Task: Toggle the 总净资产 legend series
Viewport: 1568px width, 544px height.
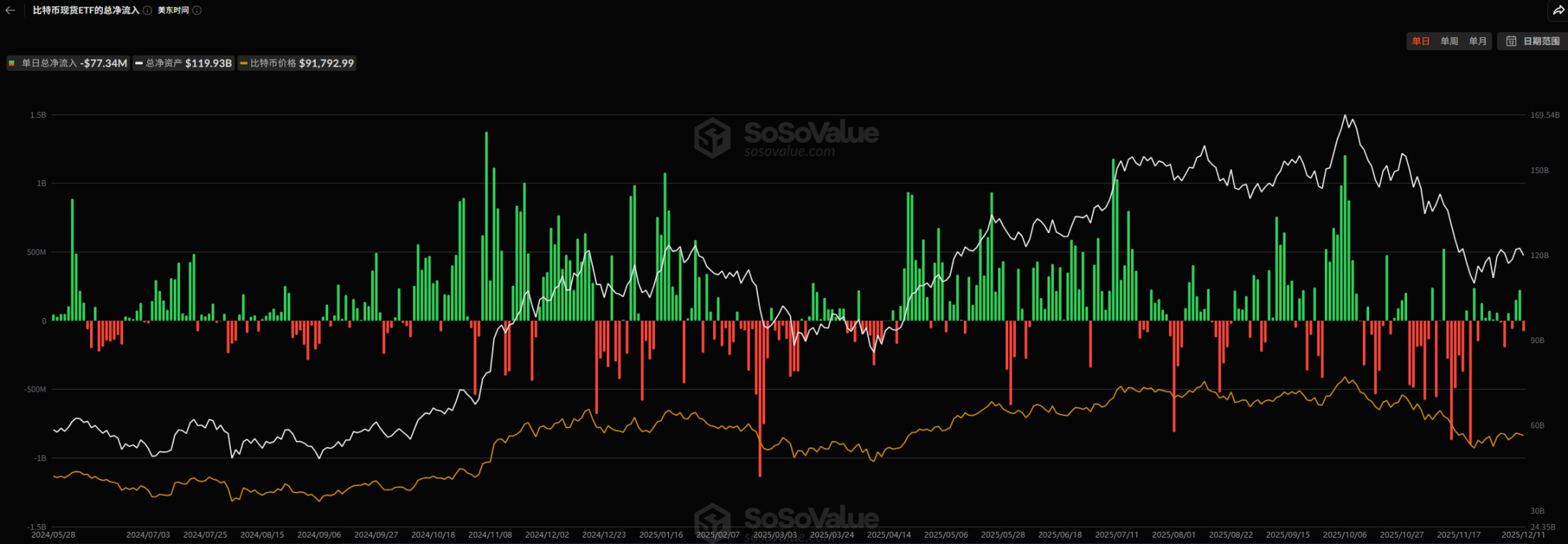Action: 184,63
